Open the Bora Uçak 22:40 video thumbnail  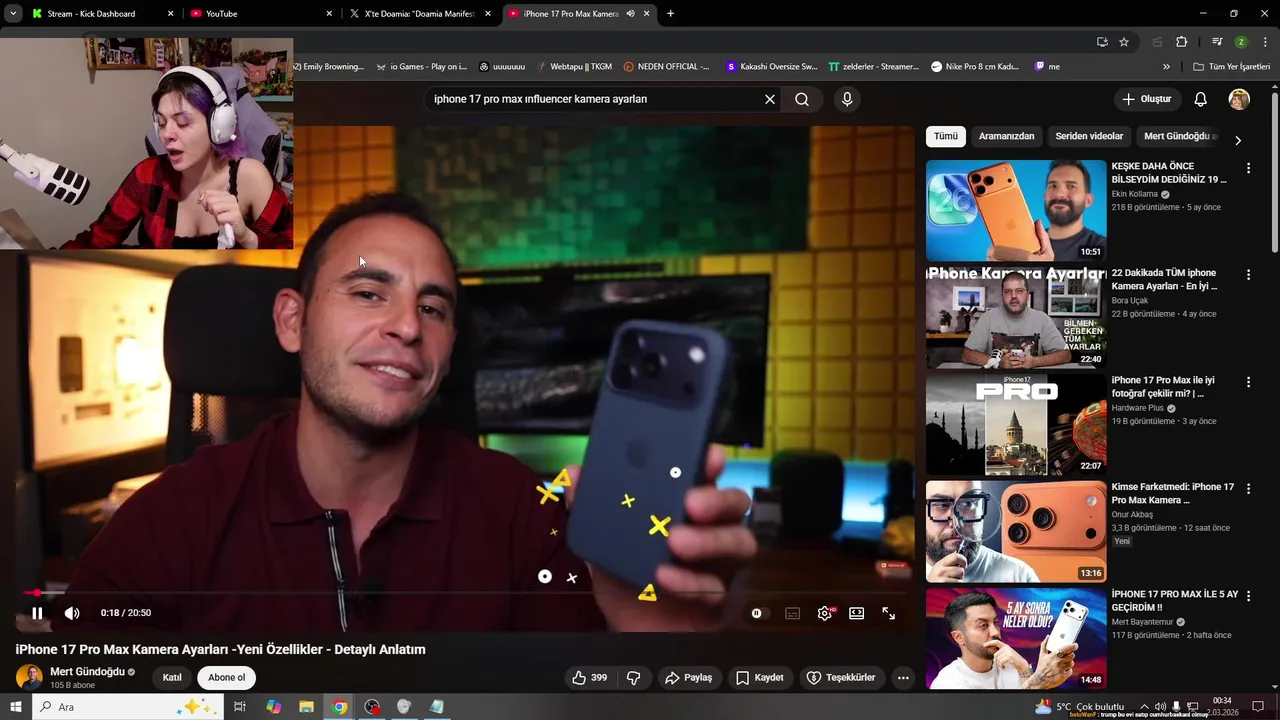(x=1016, y=317)
